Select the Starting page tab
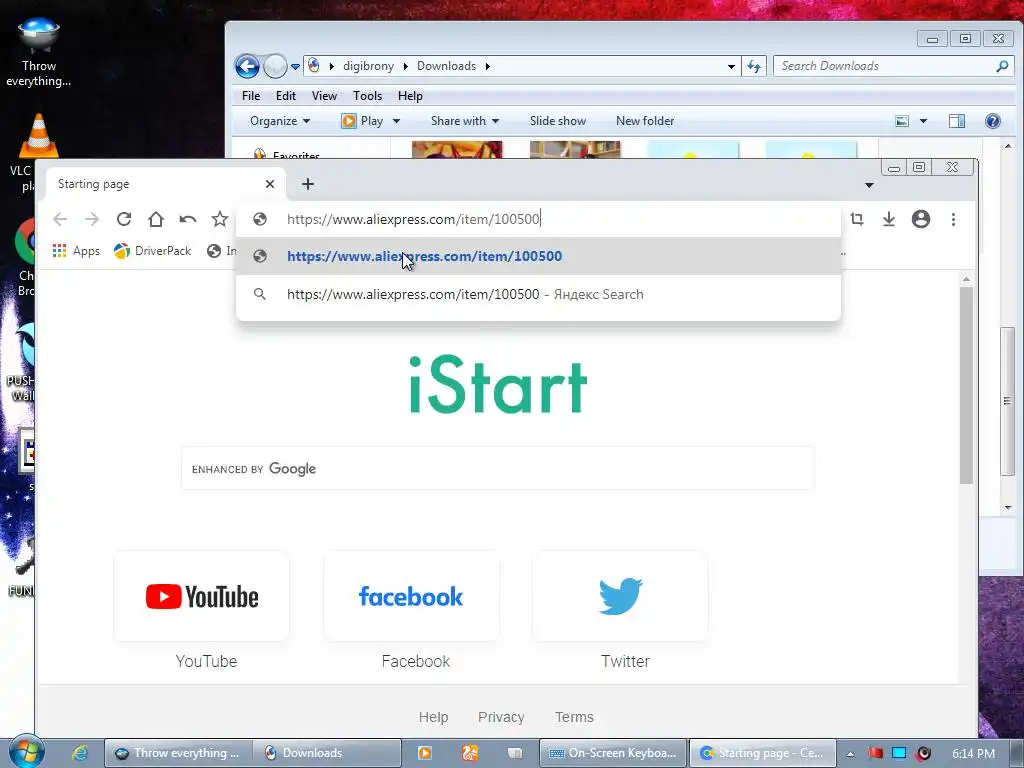Screen dimensions: 1024x768 click(166, 184)
